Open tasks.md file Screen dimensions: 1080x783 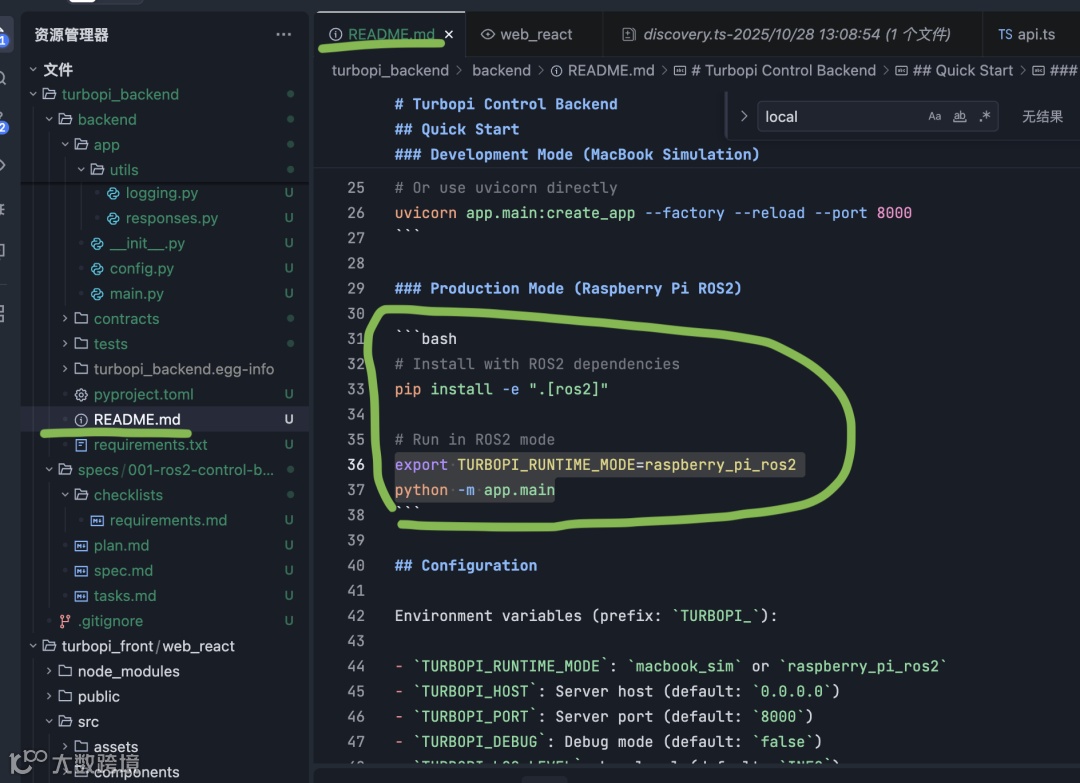(125, 596)
